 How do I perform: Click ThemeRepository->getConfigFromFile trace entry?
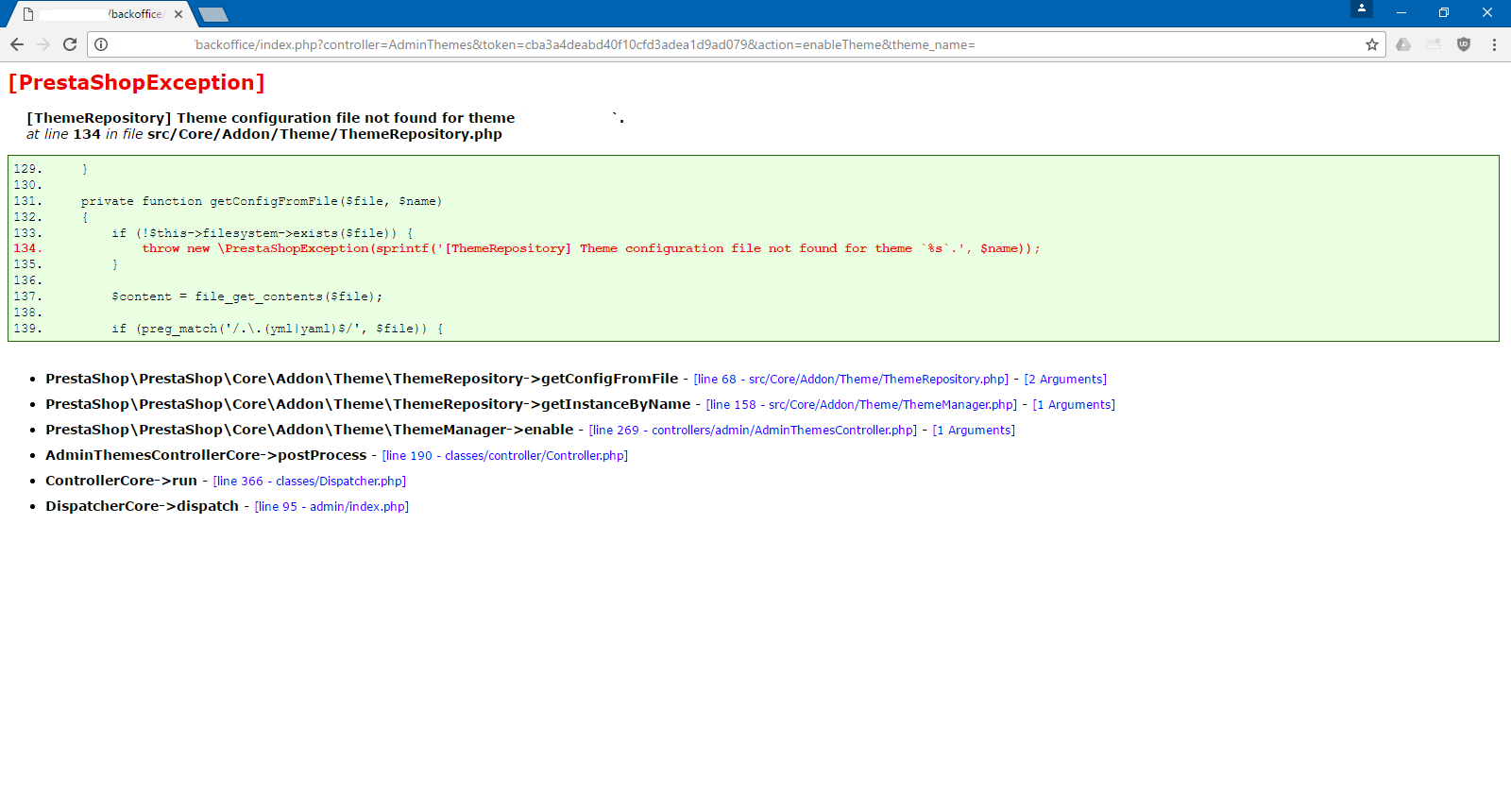pos(362,379)
